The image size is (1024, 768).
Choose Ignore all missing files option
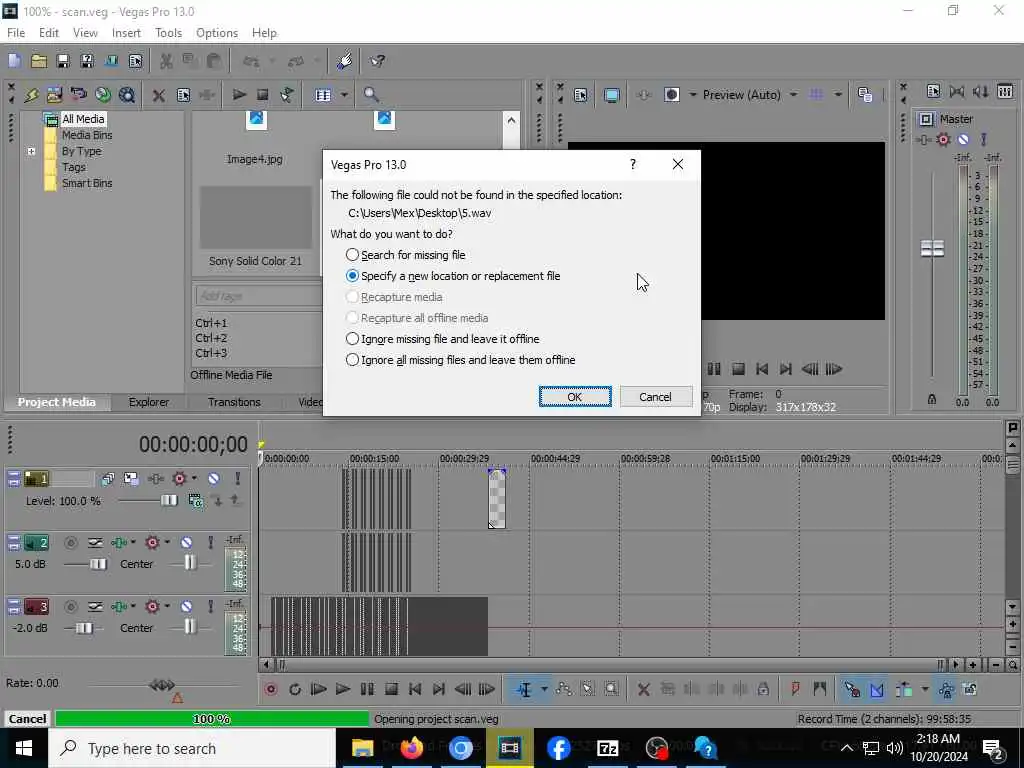[x=460, y=360]
